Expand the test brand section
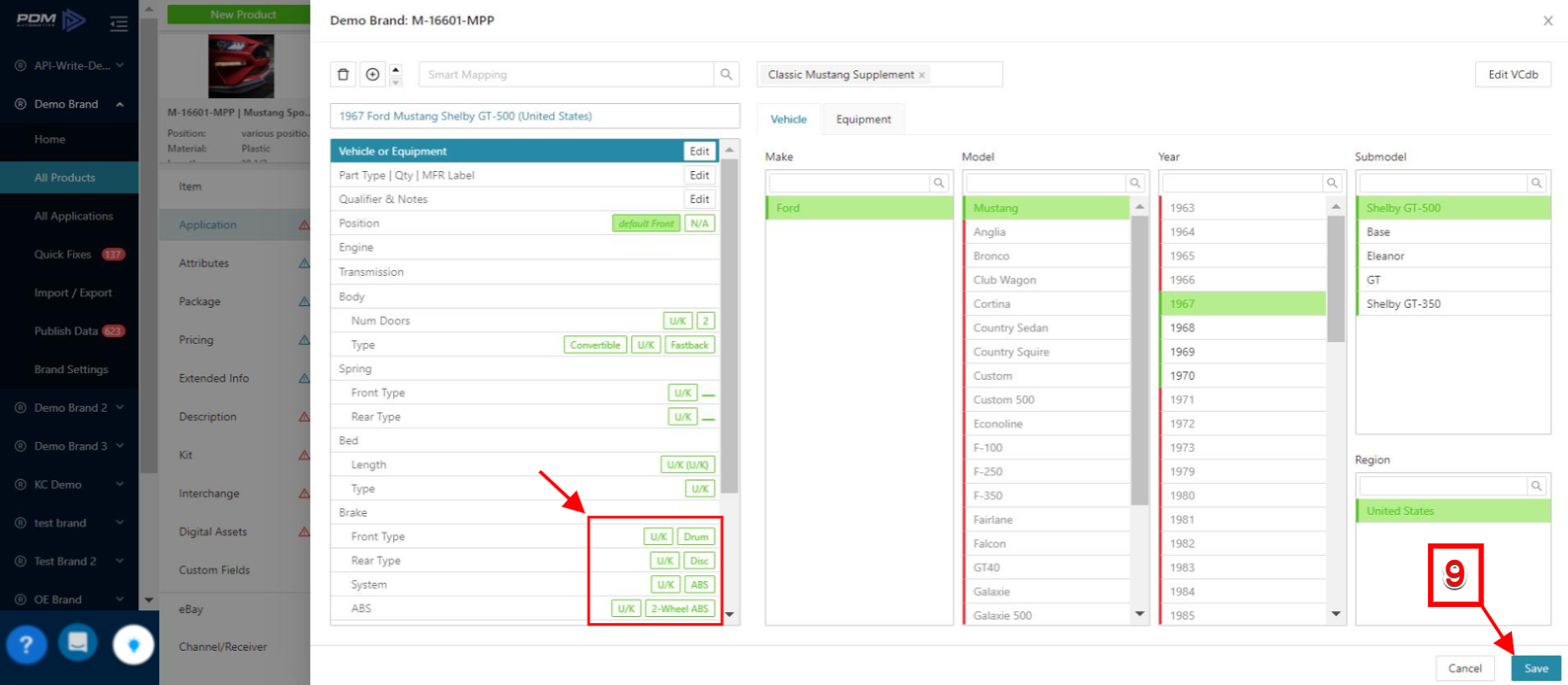 [x=120, y=523]
